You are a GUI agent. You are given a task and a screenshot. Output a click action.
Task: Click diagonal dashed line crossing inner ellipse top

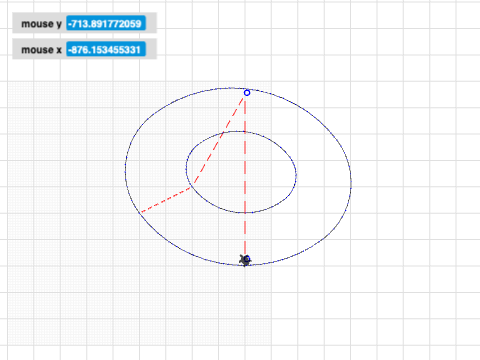pos(223,133)
